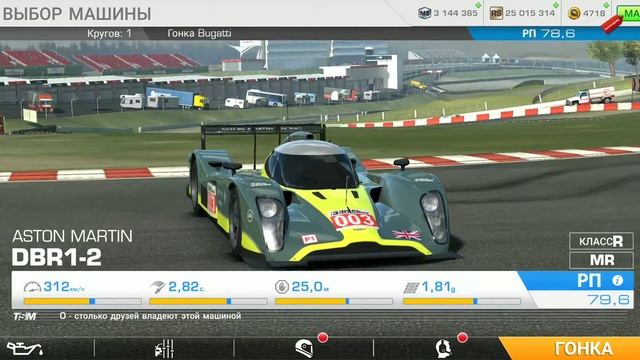Click the grip stat icon
This screenshot has height=360, width=640.
click(x=411, y=287)
